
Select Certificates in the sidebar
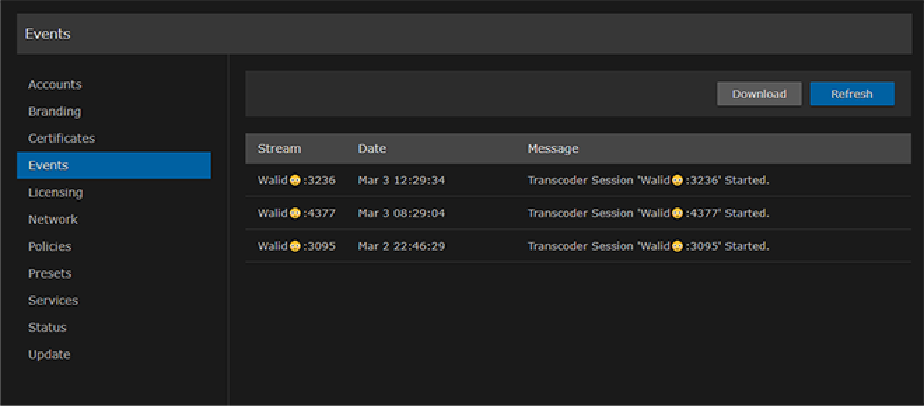61,139
